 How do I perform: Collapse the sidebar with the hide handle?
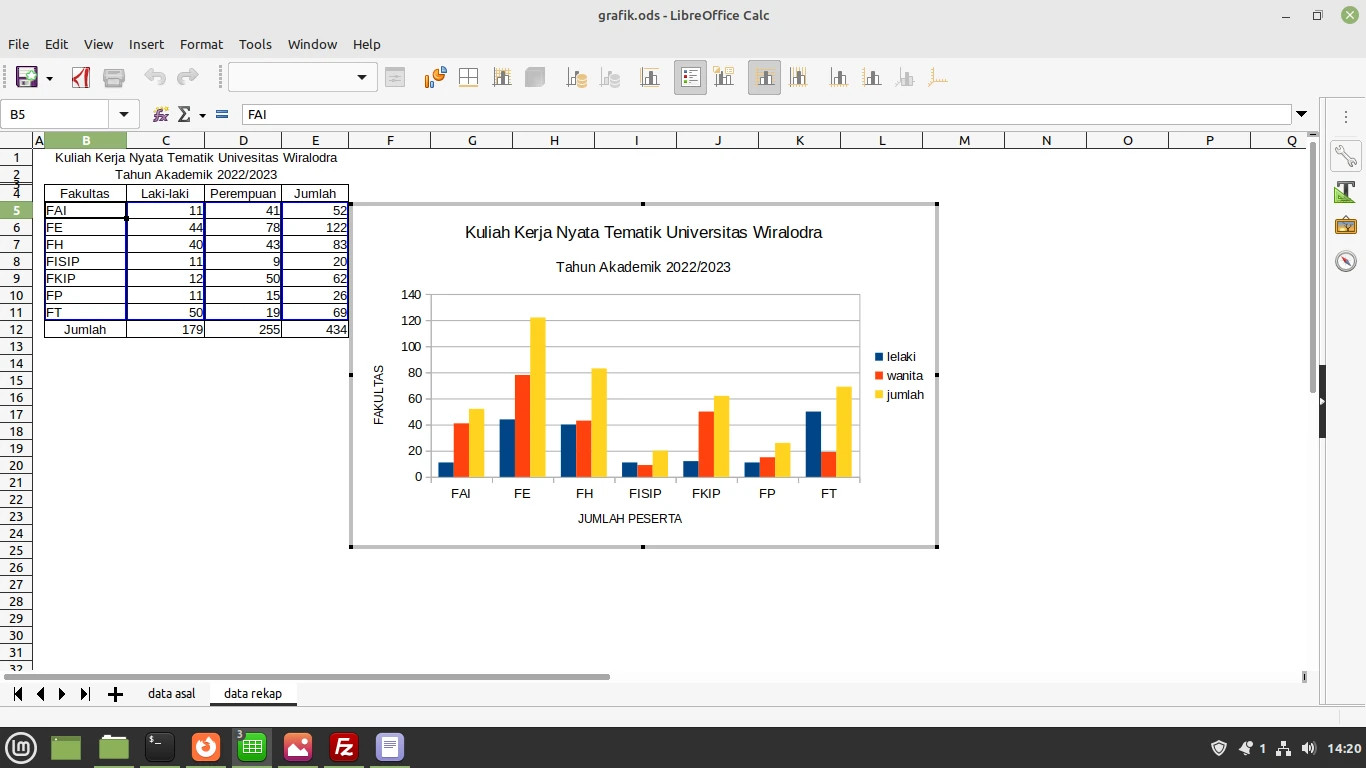click(x=1322, y=401)
